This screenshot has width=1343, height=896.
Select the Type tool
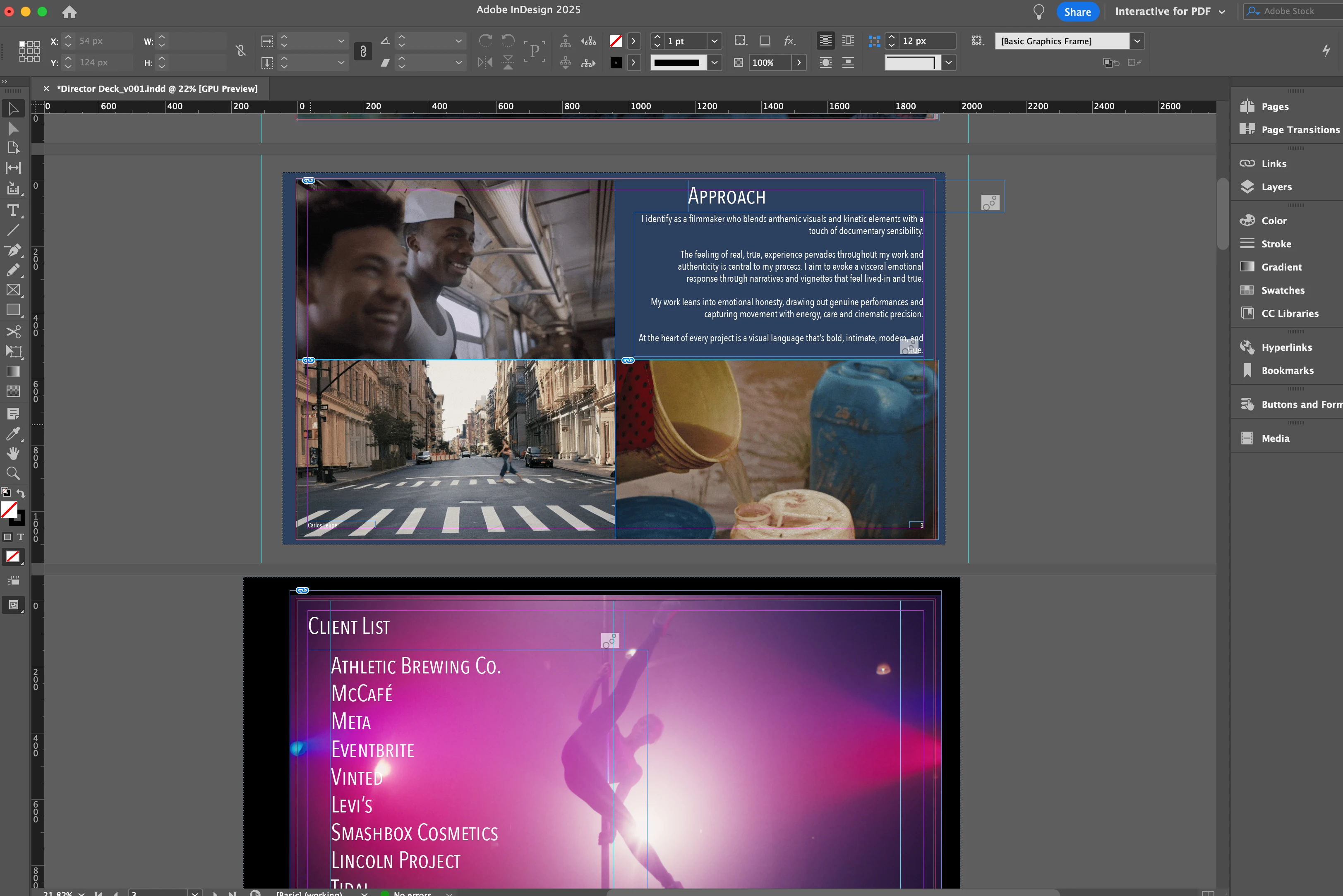(x=13, y=210)
